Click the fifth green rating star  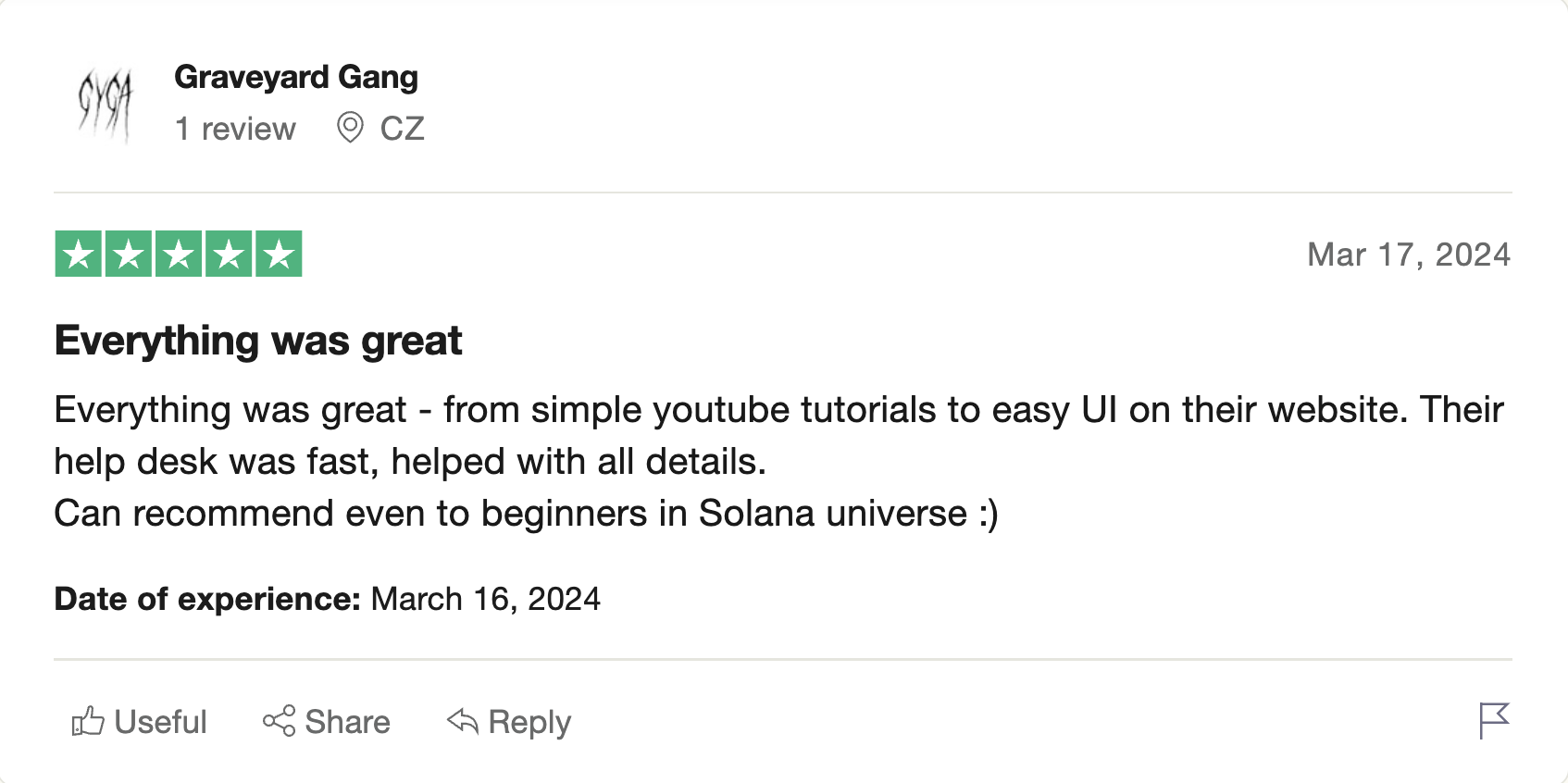279,254
